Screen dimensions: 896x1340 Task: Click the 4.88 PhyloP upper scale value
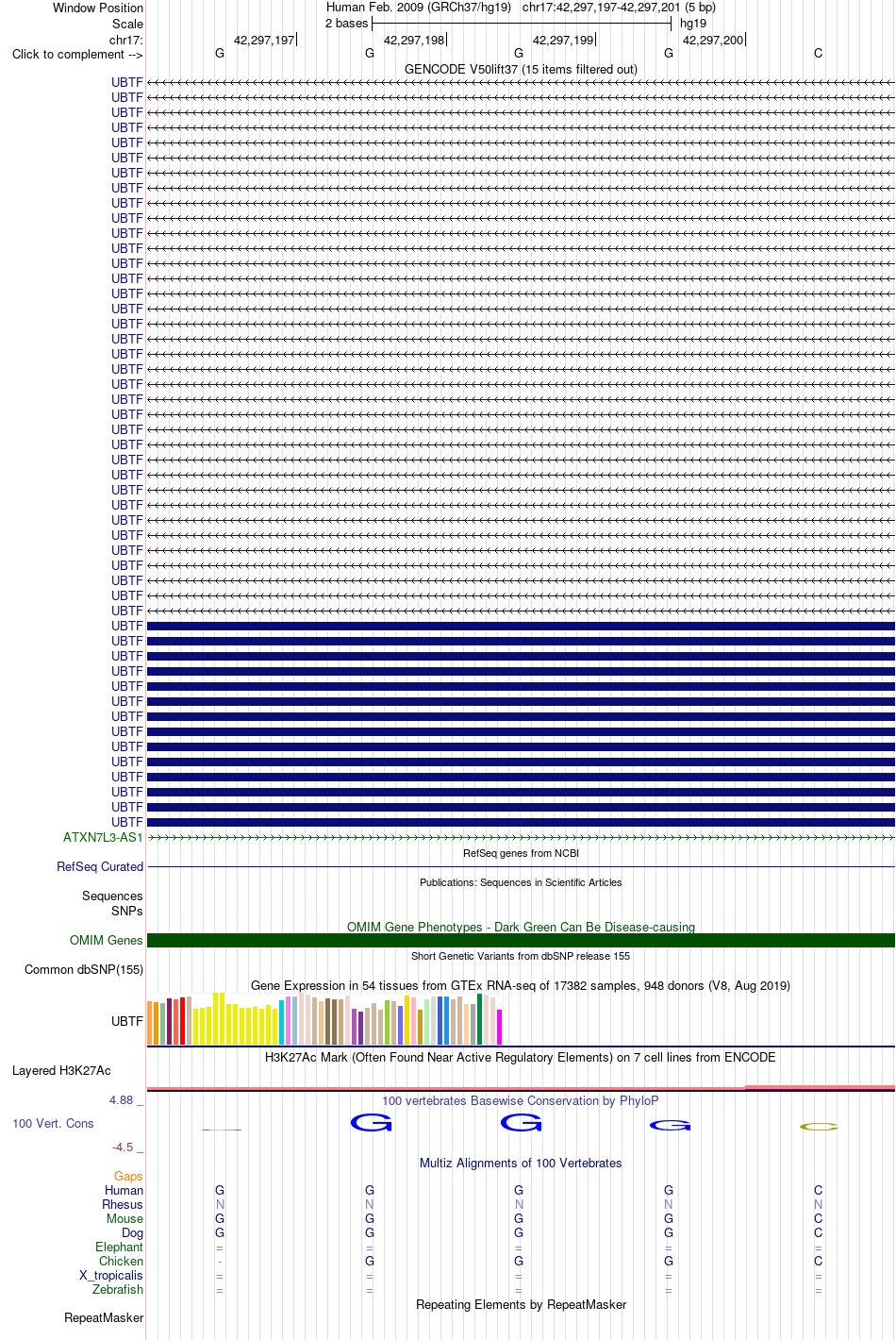pos(121,1100)
